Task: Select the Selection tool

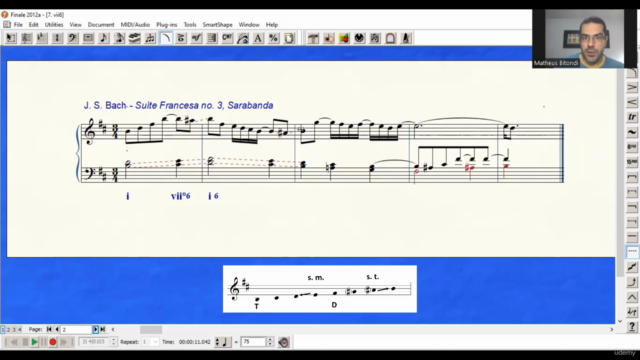Action: 11,38
